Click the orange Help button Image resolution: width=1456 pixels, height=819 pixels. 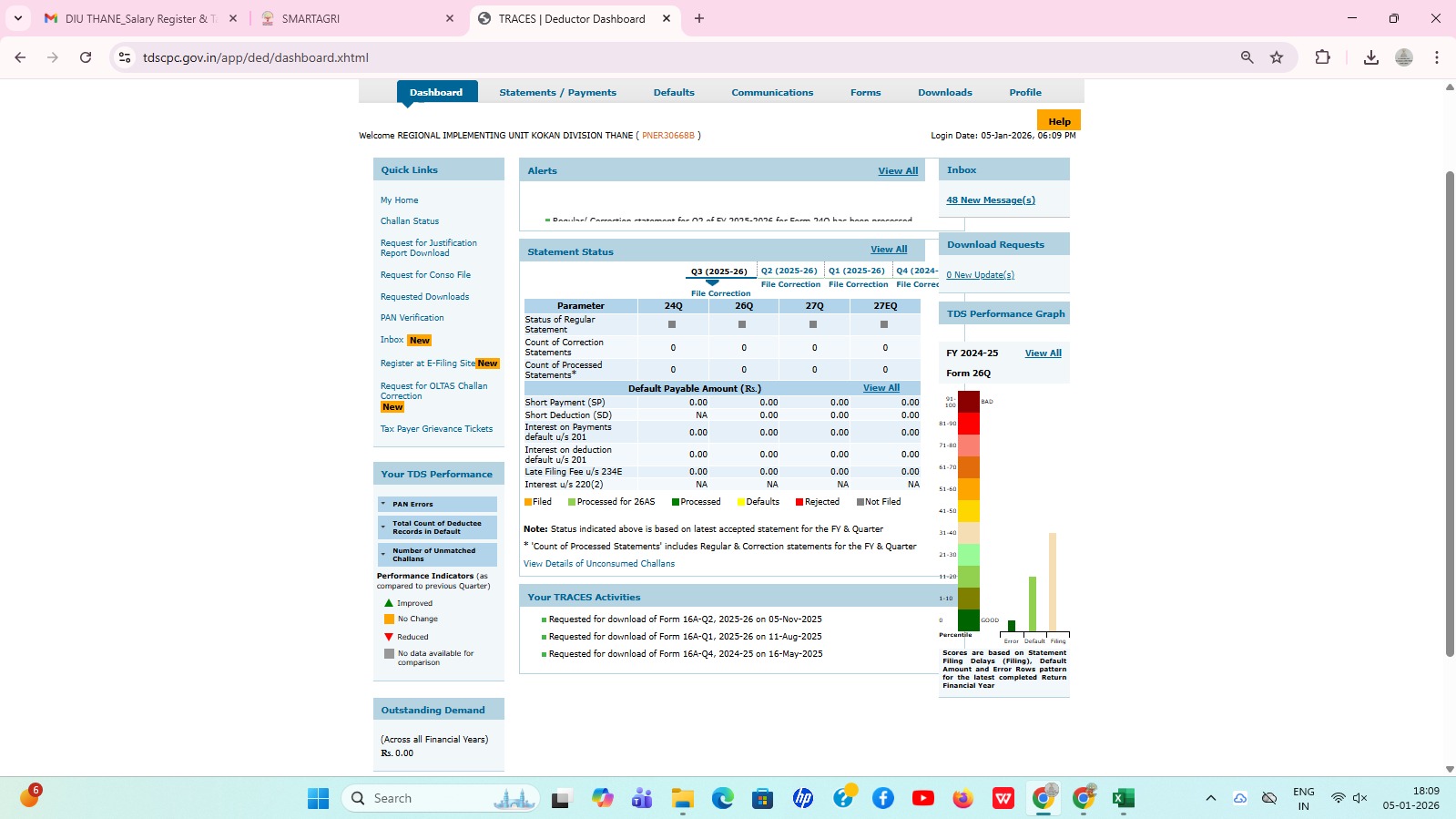[x=1059, y=121]
